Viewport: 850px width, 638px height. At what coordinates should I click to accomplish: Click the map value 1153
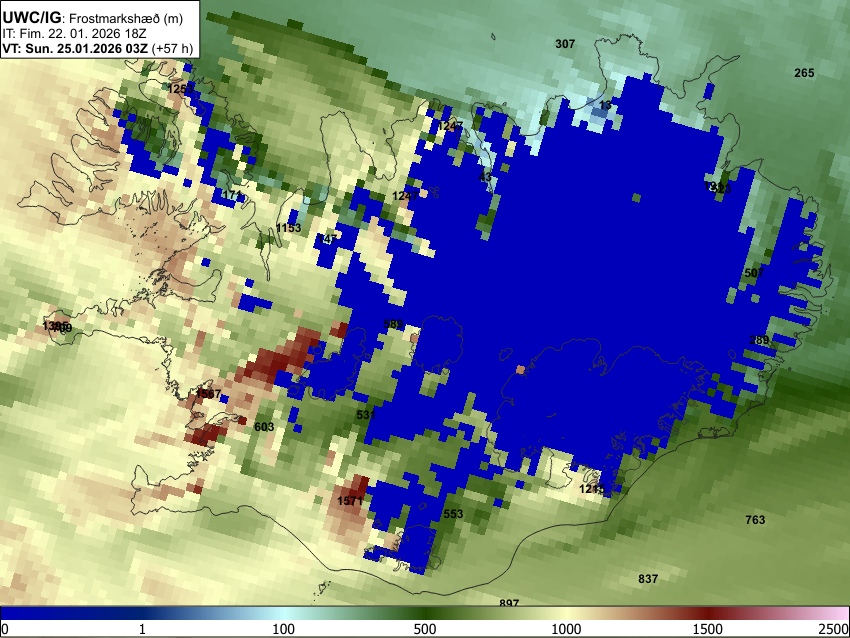pyautogui.click(x=288, y=228)
